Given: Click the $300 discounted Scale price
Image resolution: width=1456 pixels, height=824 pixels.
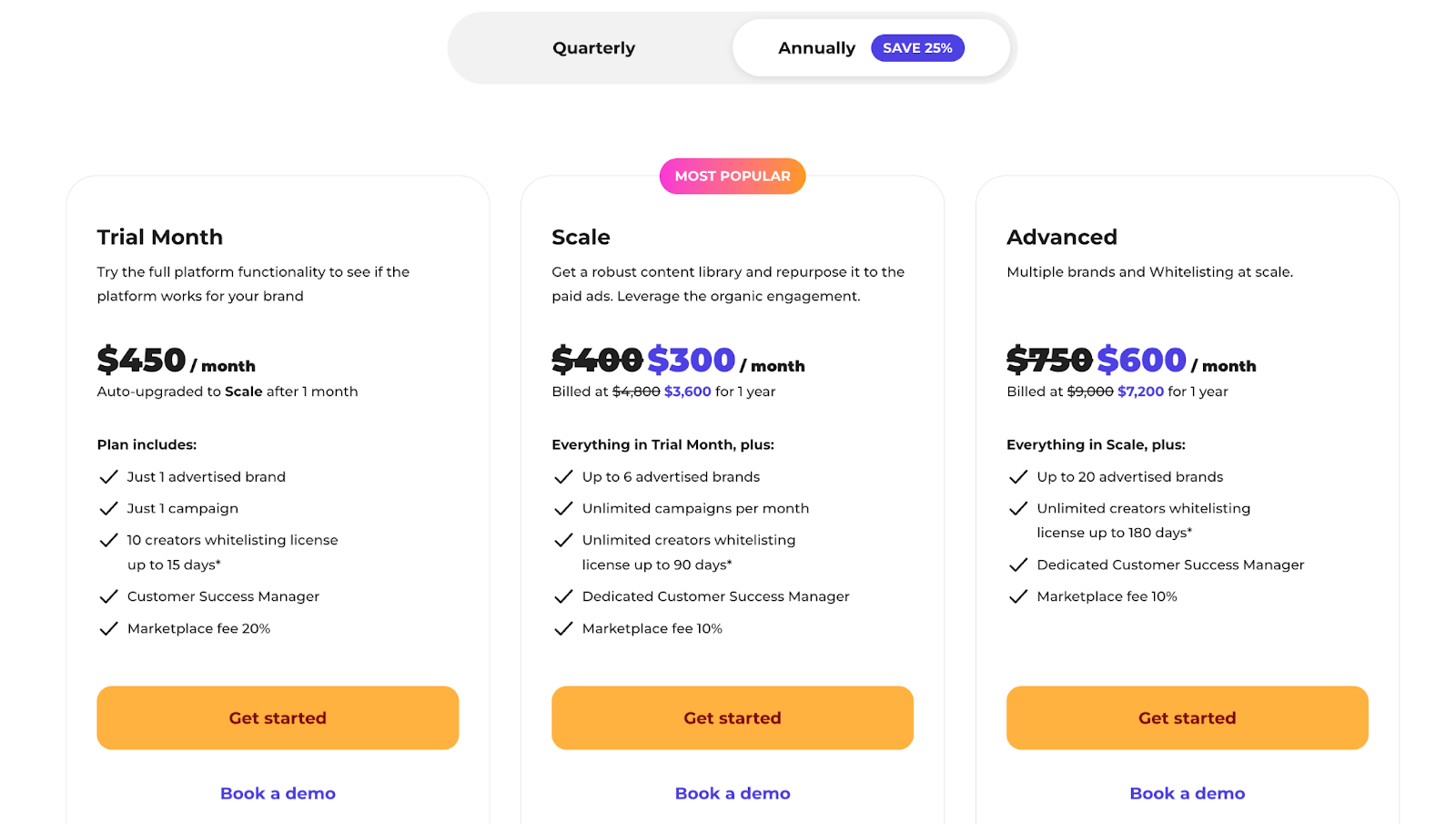Looking at the screenshot, I should (691, 361).
